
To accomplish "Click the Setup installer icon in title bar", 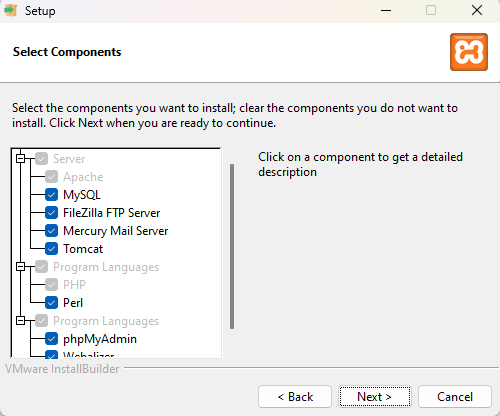I will click(x=11, y=10).
